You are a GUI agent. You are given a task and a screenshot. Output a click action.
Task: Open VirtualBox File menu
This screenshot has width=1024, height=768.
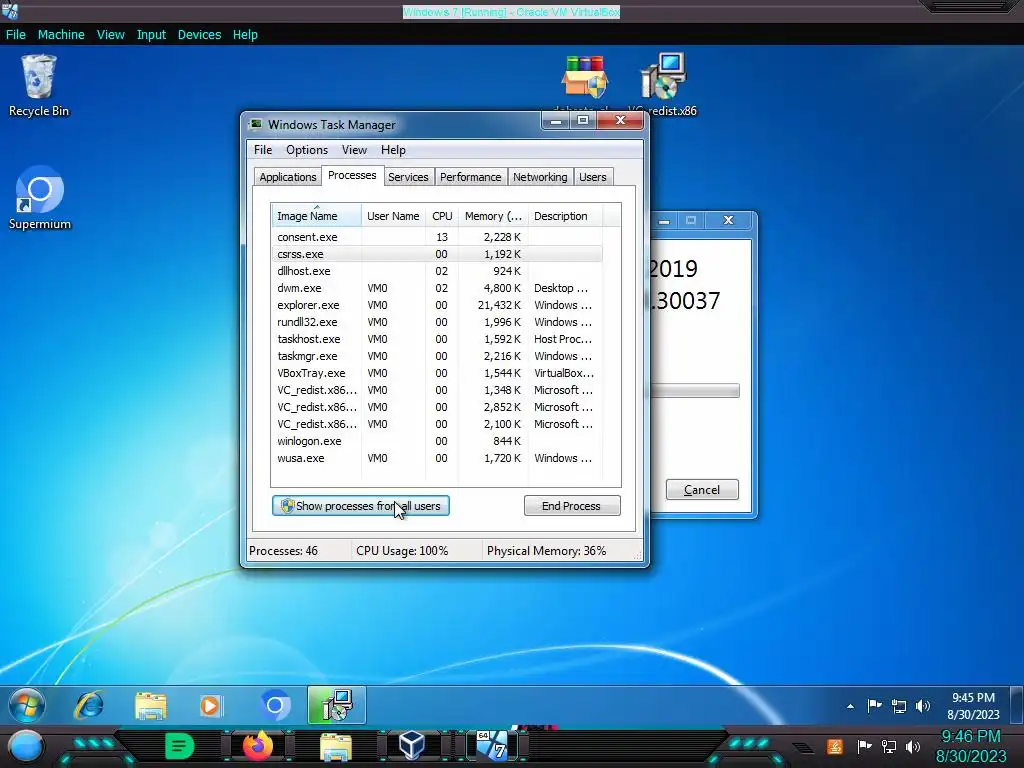click(x=16, y=35)
